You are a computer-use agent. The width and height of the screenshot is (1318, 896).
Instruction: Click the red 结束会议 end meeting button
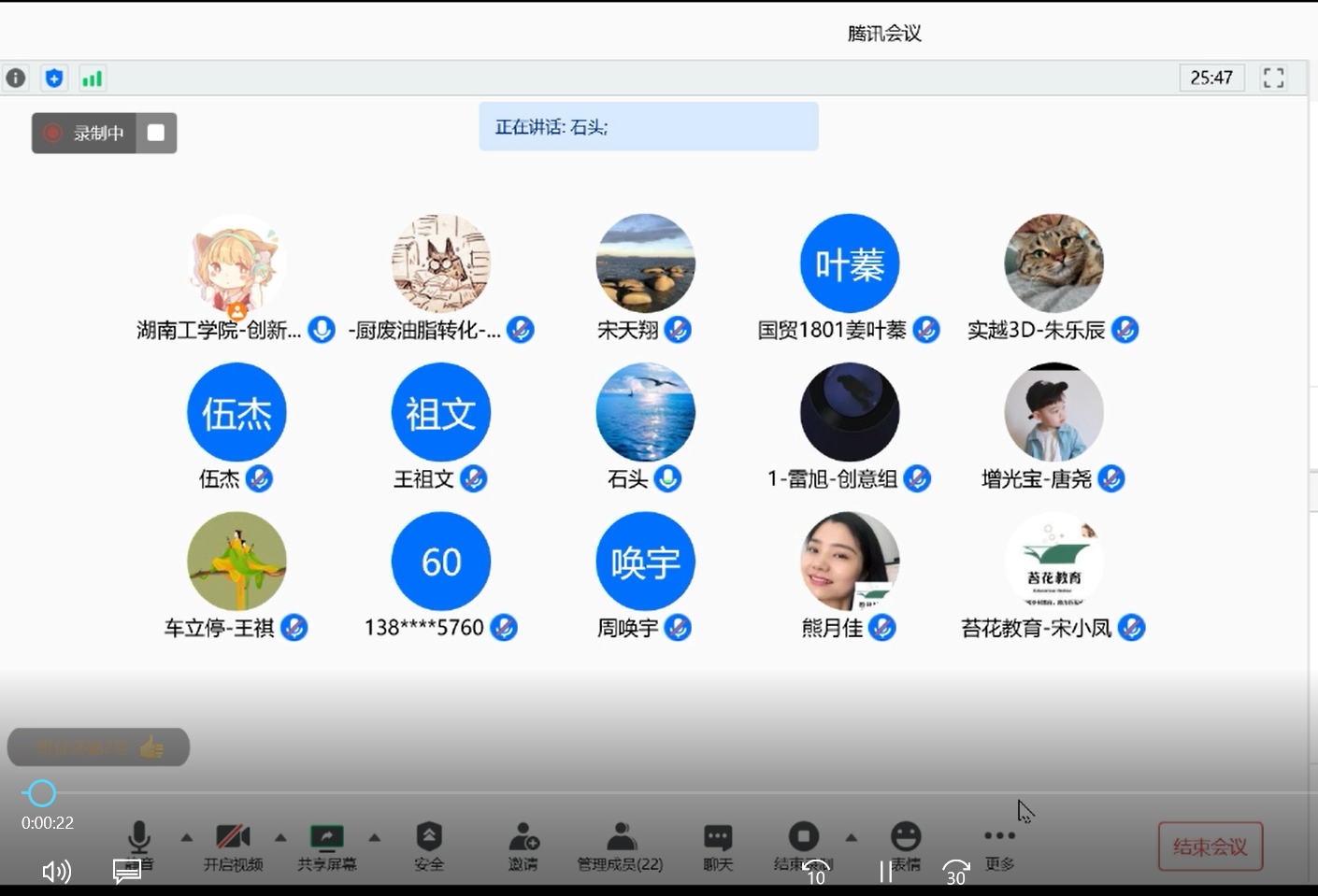click(1211, 846)
